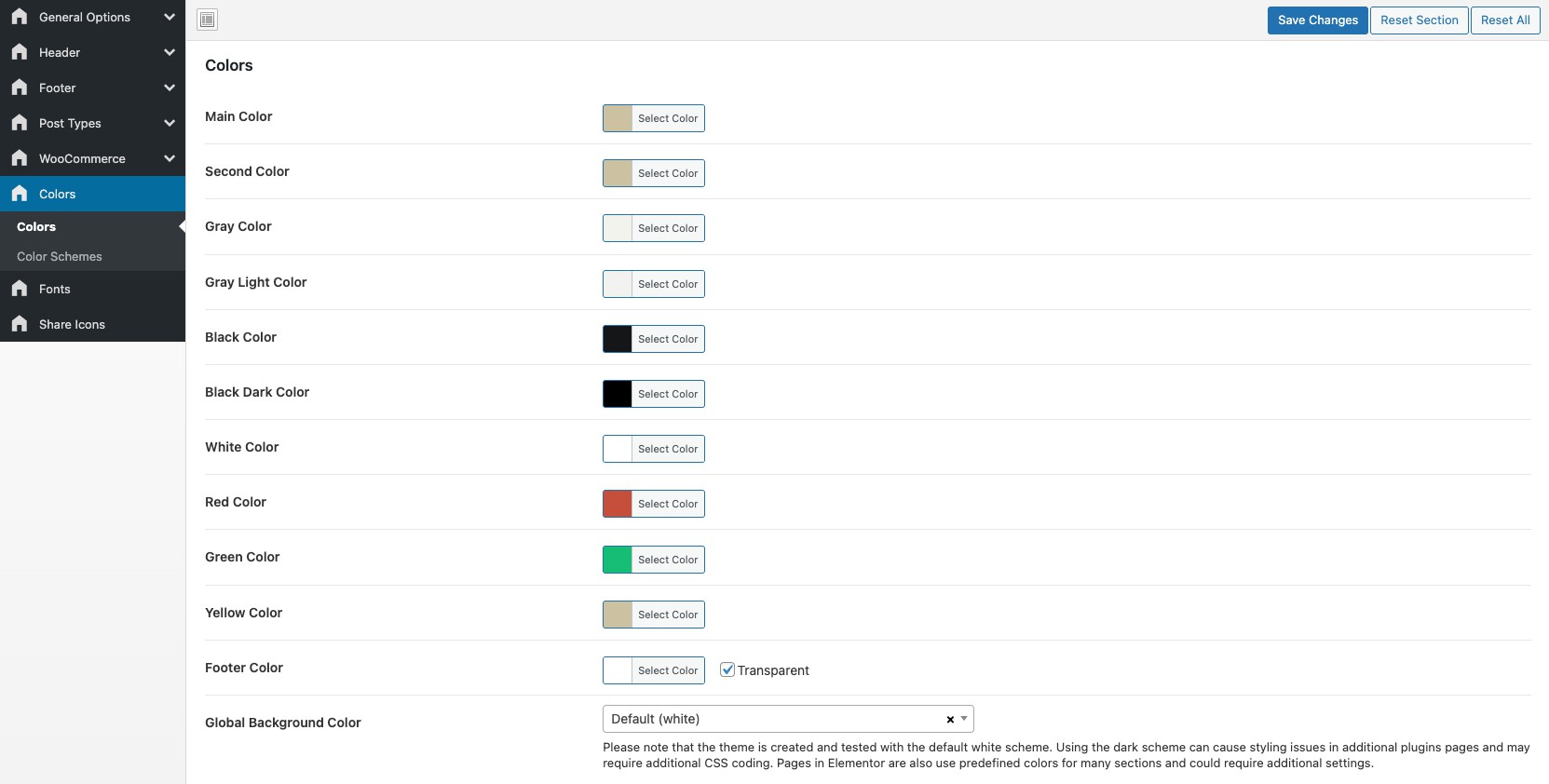1549x784 pixels.
Task: Click the home icon beside WooCommerce
Action: (x=20, y=158)
